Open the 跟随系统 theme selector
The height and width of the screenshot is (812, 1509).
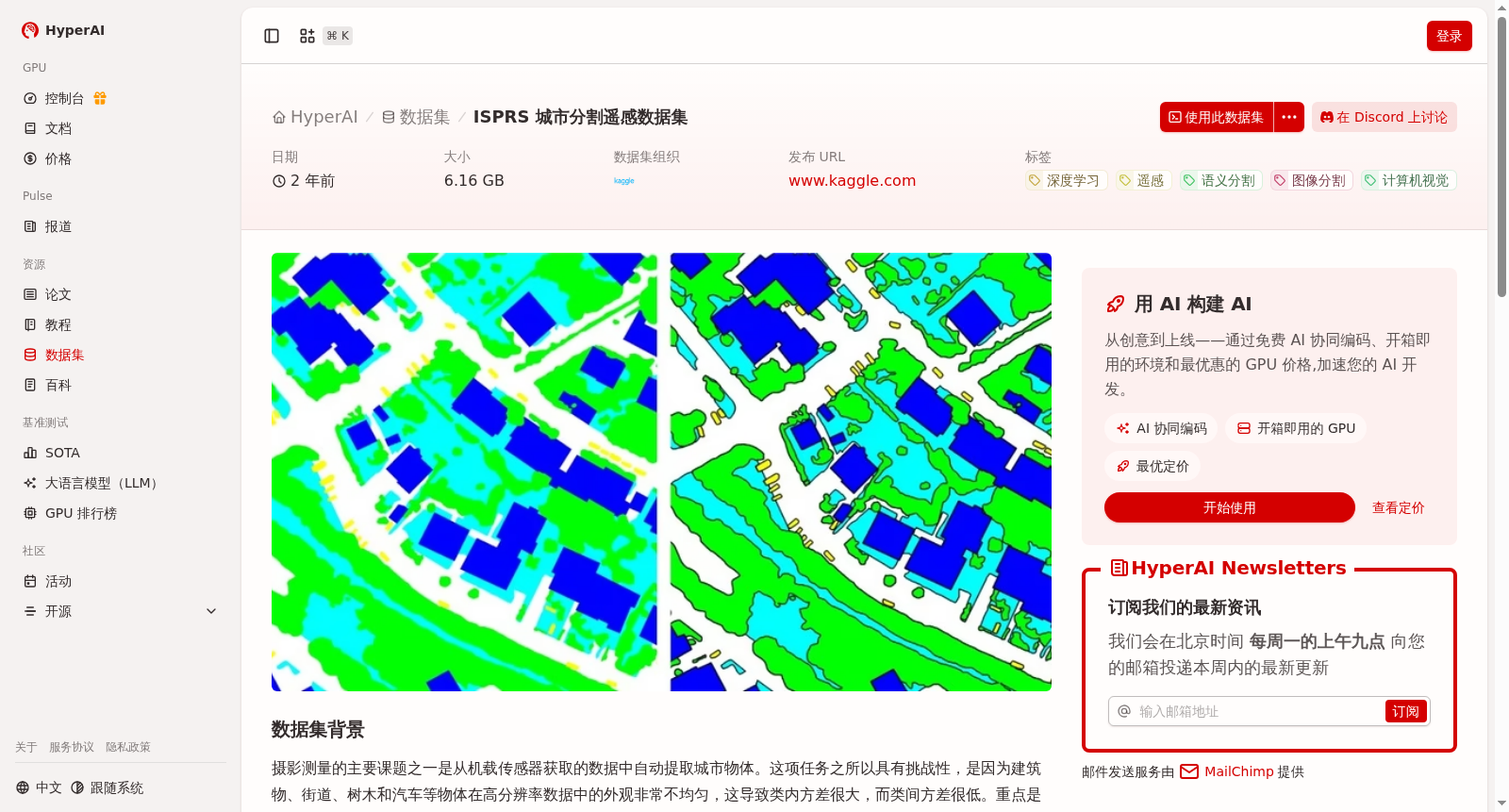(108, 787)
